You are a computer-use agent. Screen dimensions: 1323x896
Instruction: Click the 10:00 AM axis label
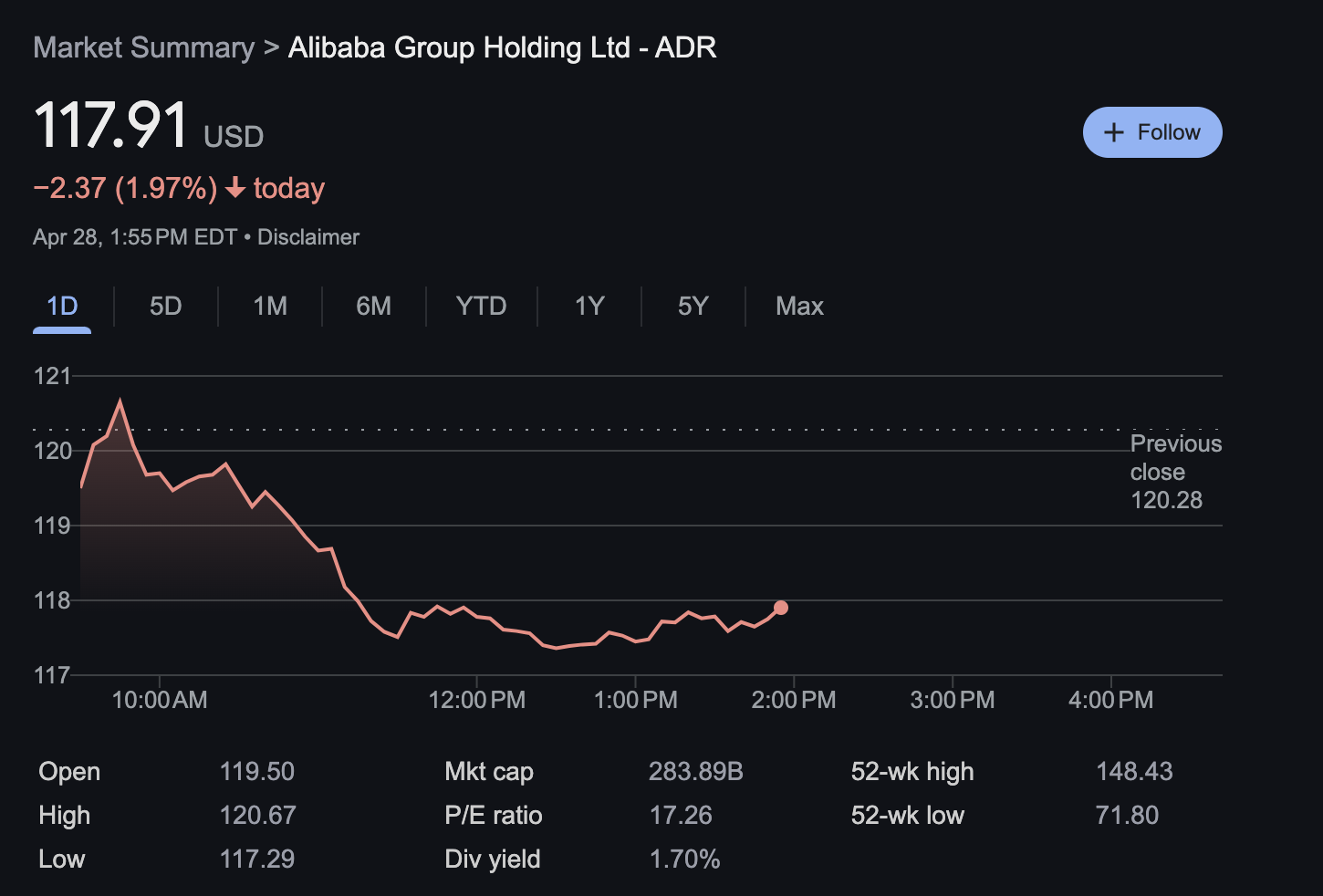click(x=160, y=700)
